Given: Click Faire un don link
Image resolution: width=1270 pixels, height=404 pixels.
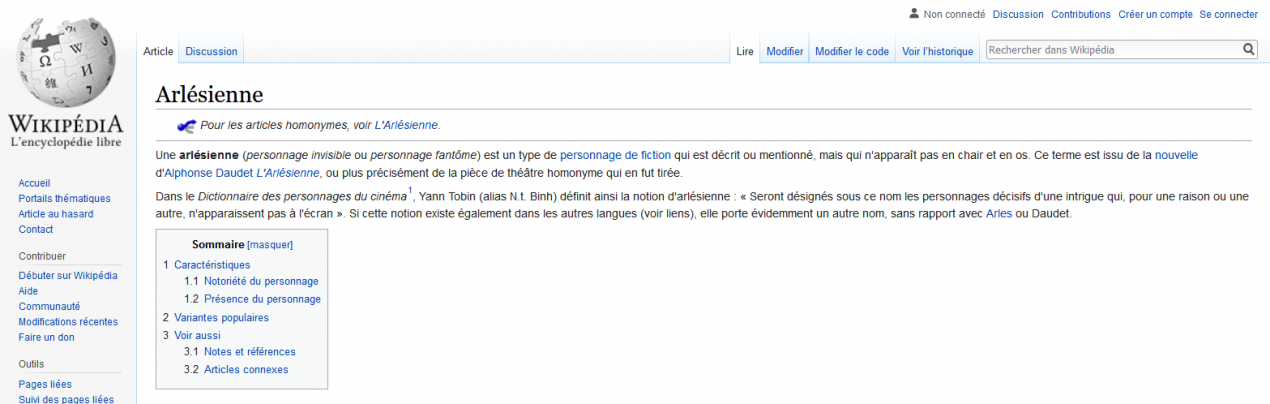Looking at the screenshot, I should 46,337.
